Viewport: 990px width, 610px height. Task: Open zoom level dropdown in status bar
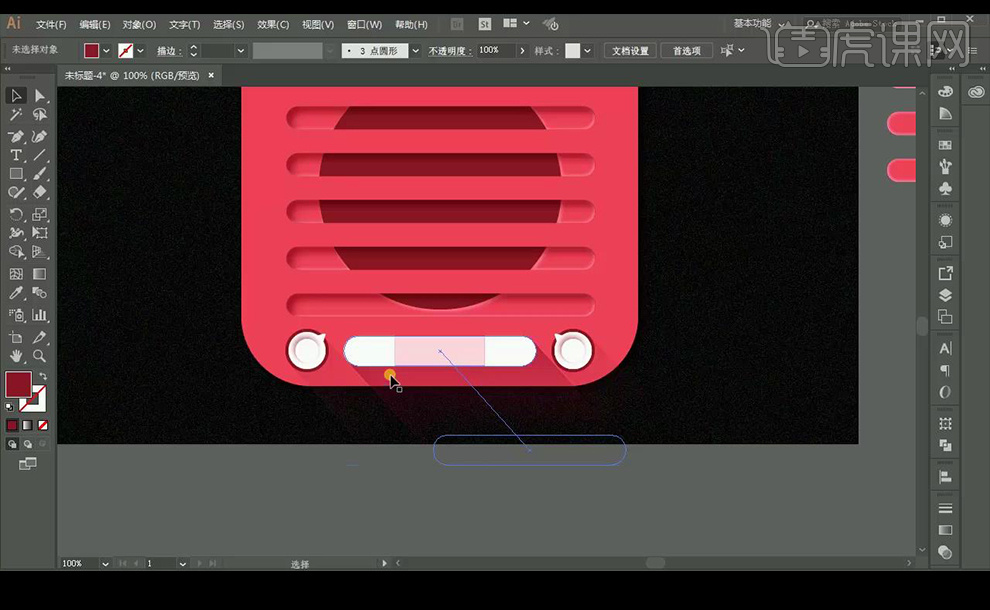click(105, 563)
